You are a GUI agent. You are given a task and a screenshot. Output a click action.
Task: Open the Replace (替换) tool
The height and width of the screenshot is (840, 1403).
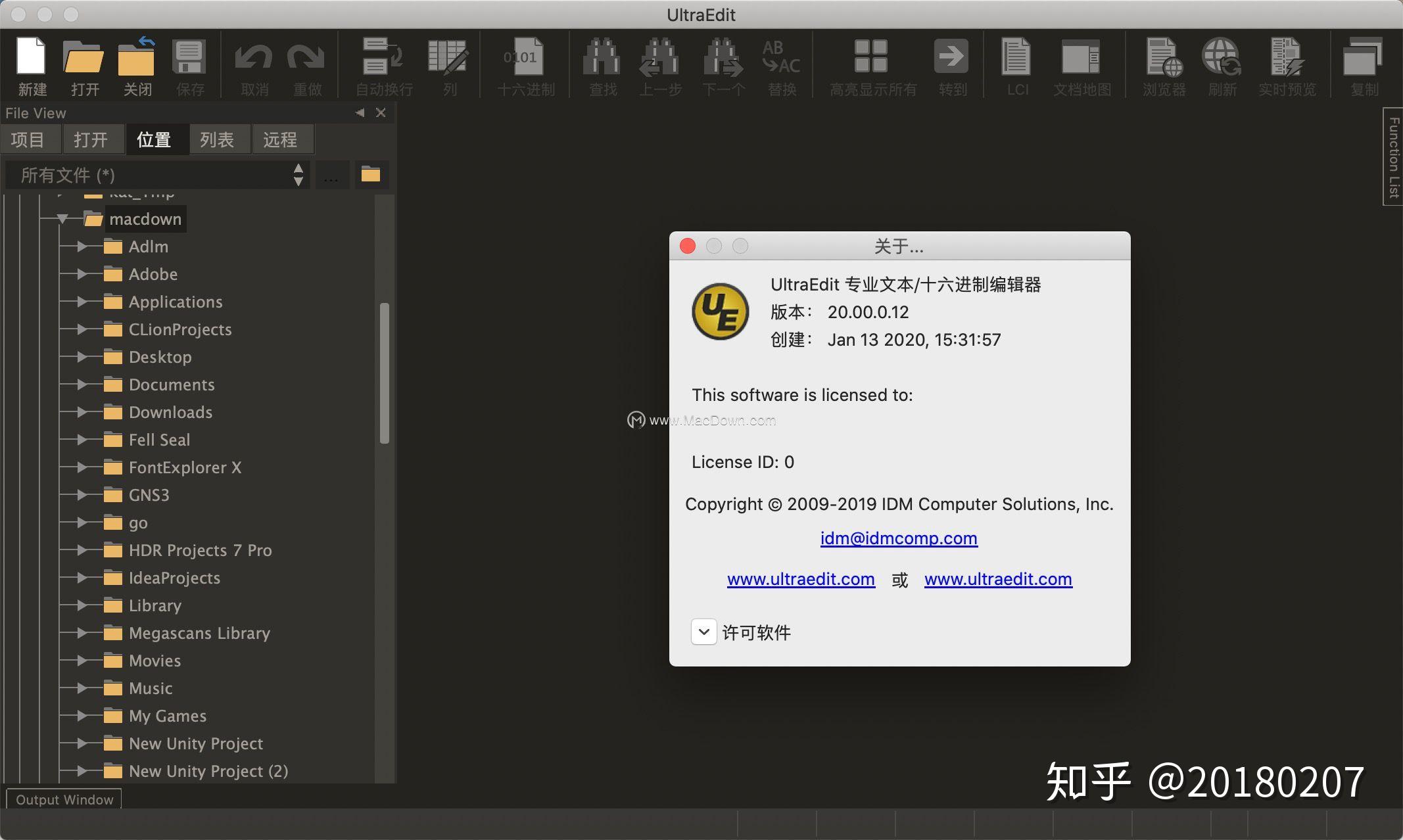781,64
